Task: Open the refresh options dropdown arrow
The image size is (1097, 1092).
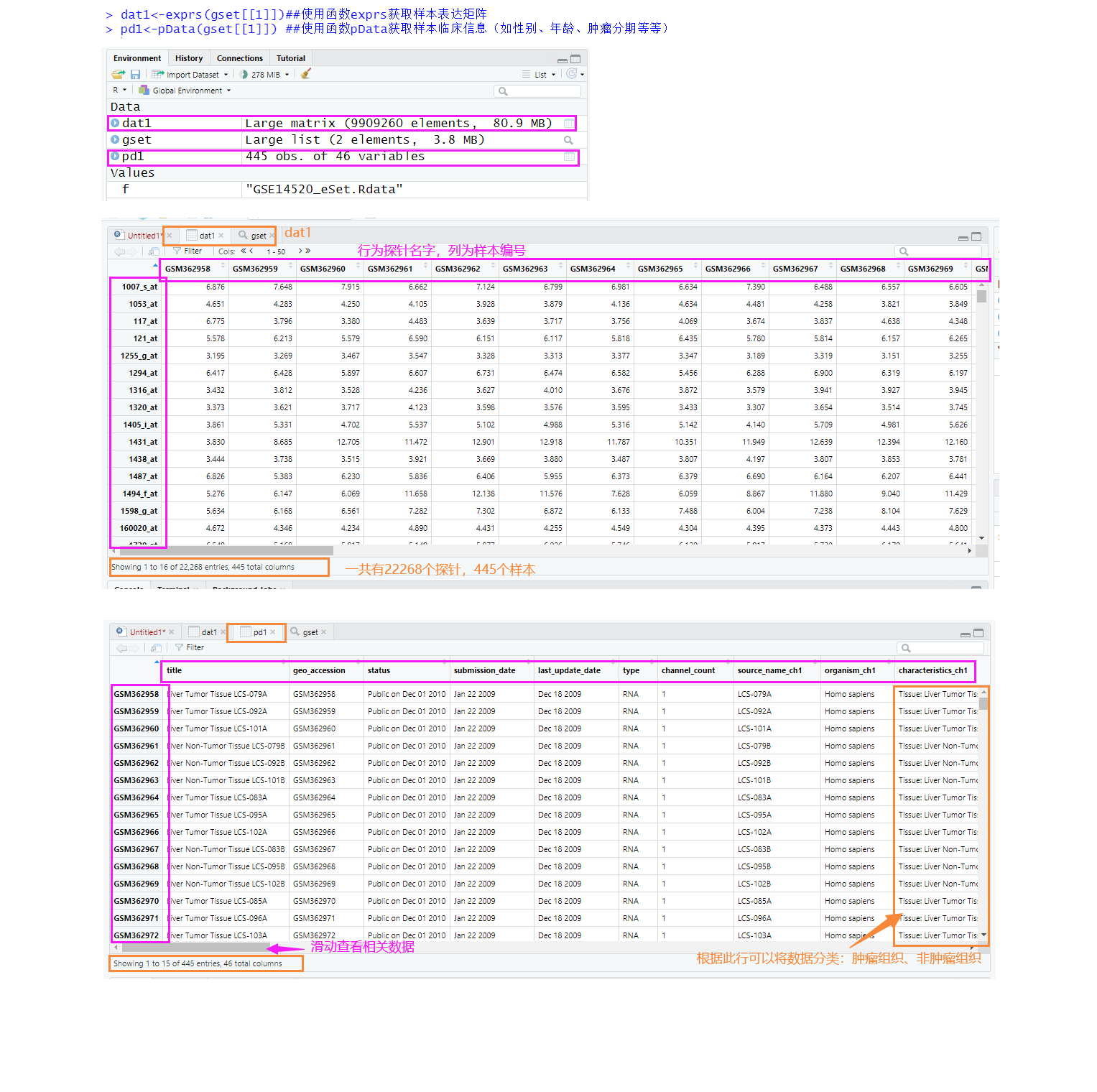Action: 582,74
